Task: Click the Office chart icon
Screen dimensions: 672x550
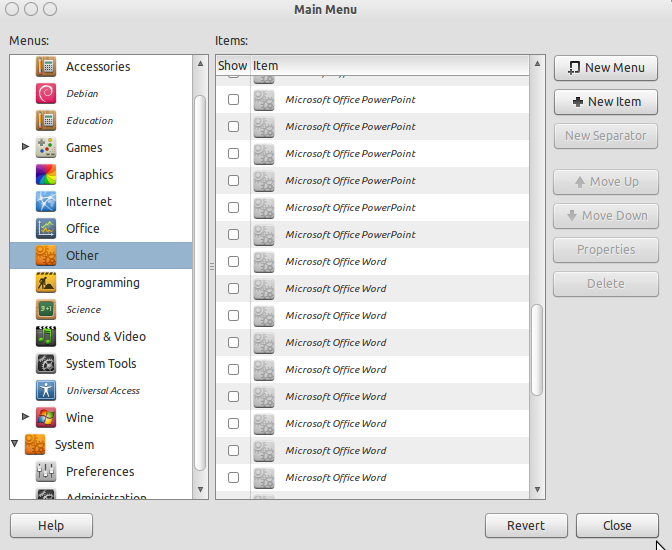Action: tap(46, 228)
